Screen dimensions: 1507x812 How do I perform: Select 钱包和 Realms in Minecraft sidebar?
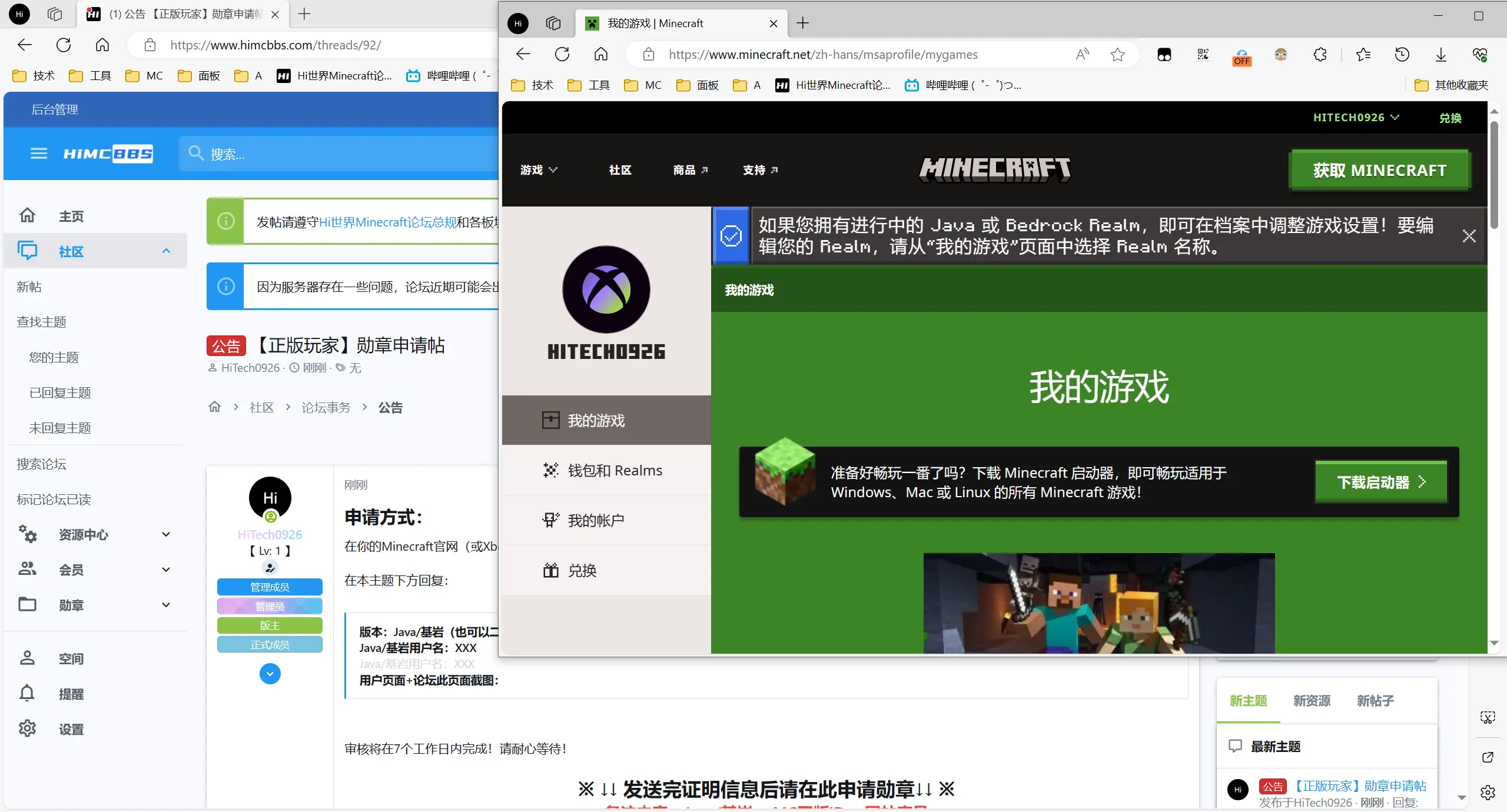pos(615,470)
